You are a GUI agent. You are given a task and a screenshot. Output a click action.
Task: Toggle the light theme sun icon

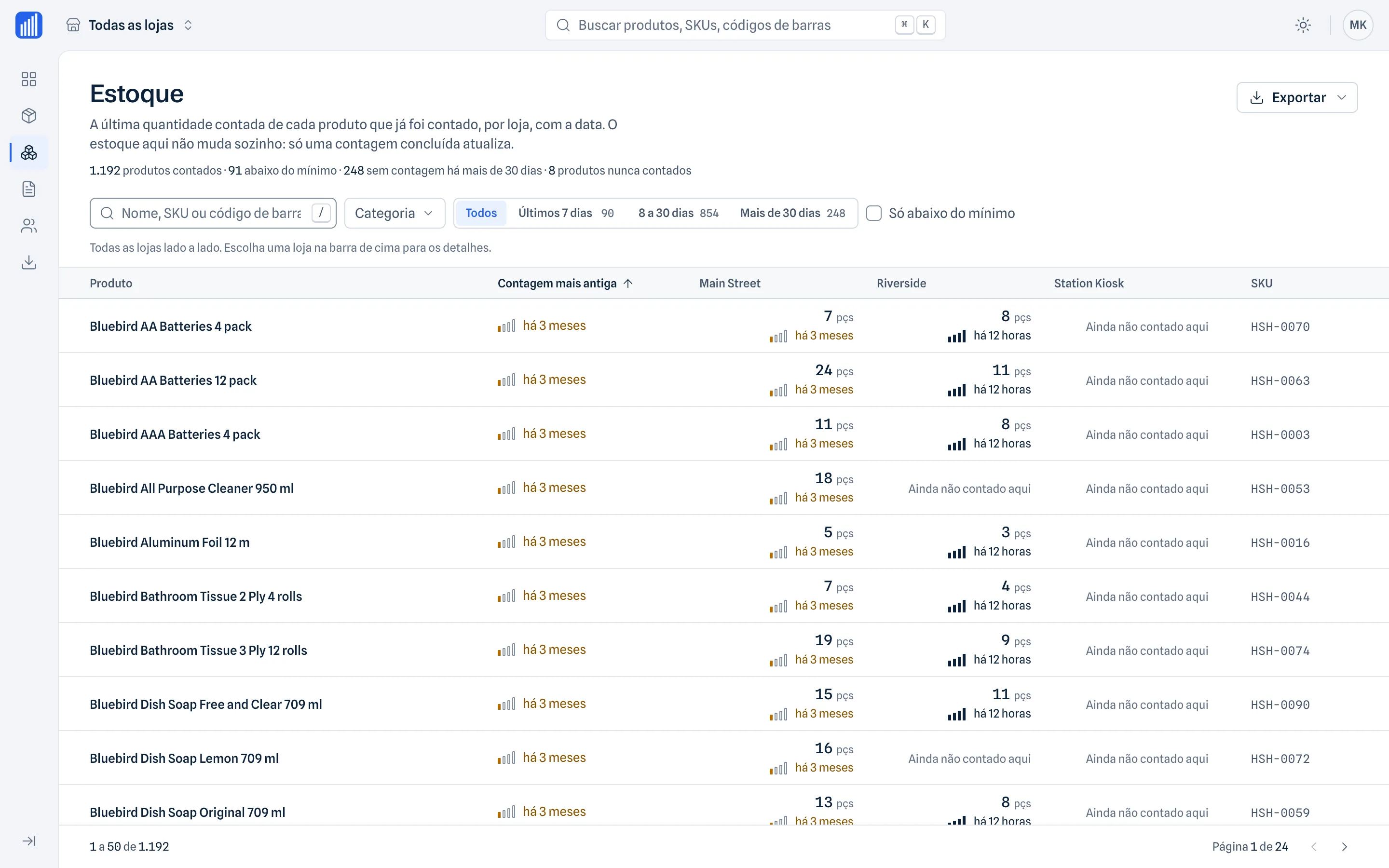tap(1303, 25)
